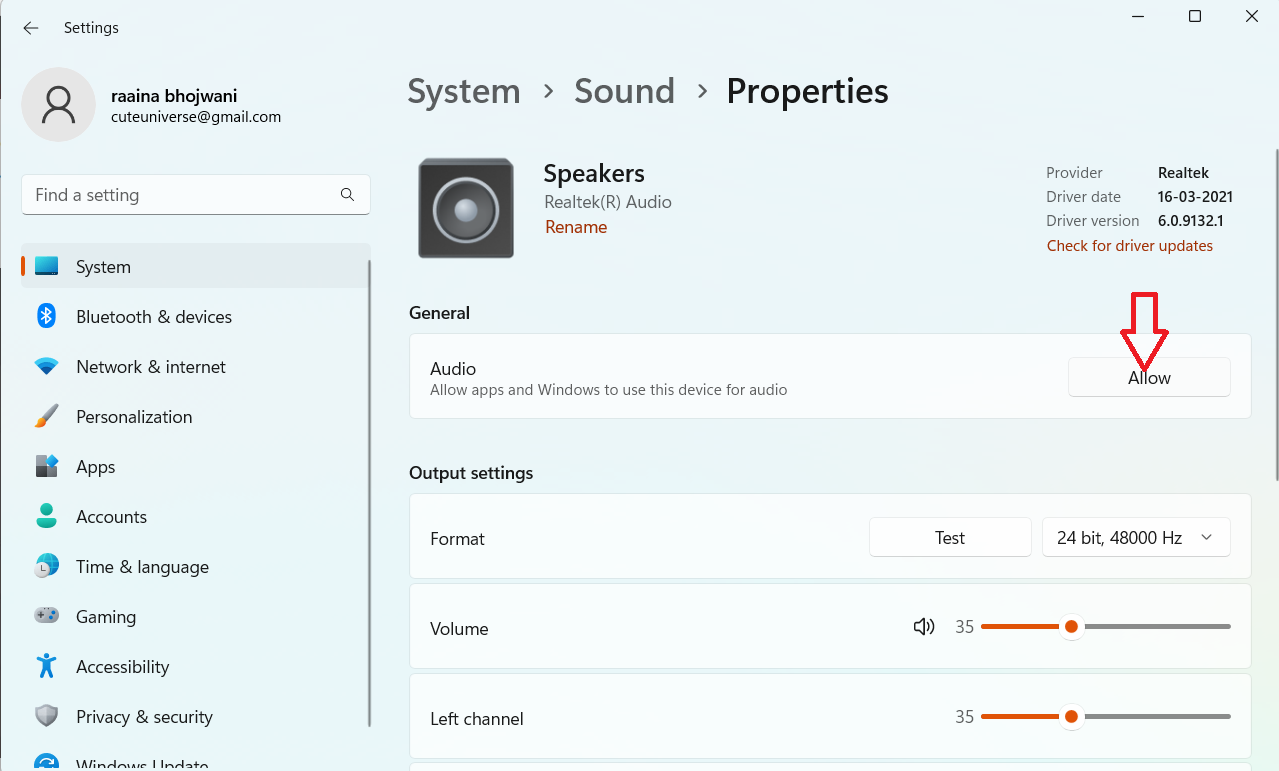Click the Personalization paintbrush icon
Viewport: 1279px width, 771px height.
click(x=47, y=417)
